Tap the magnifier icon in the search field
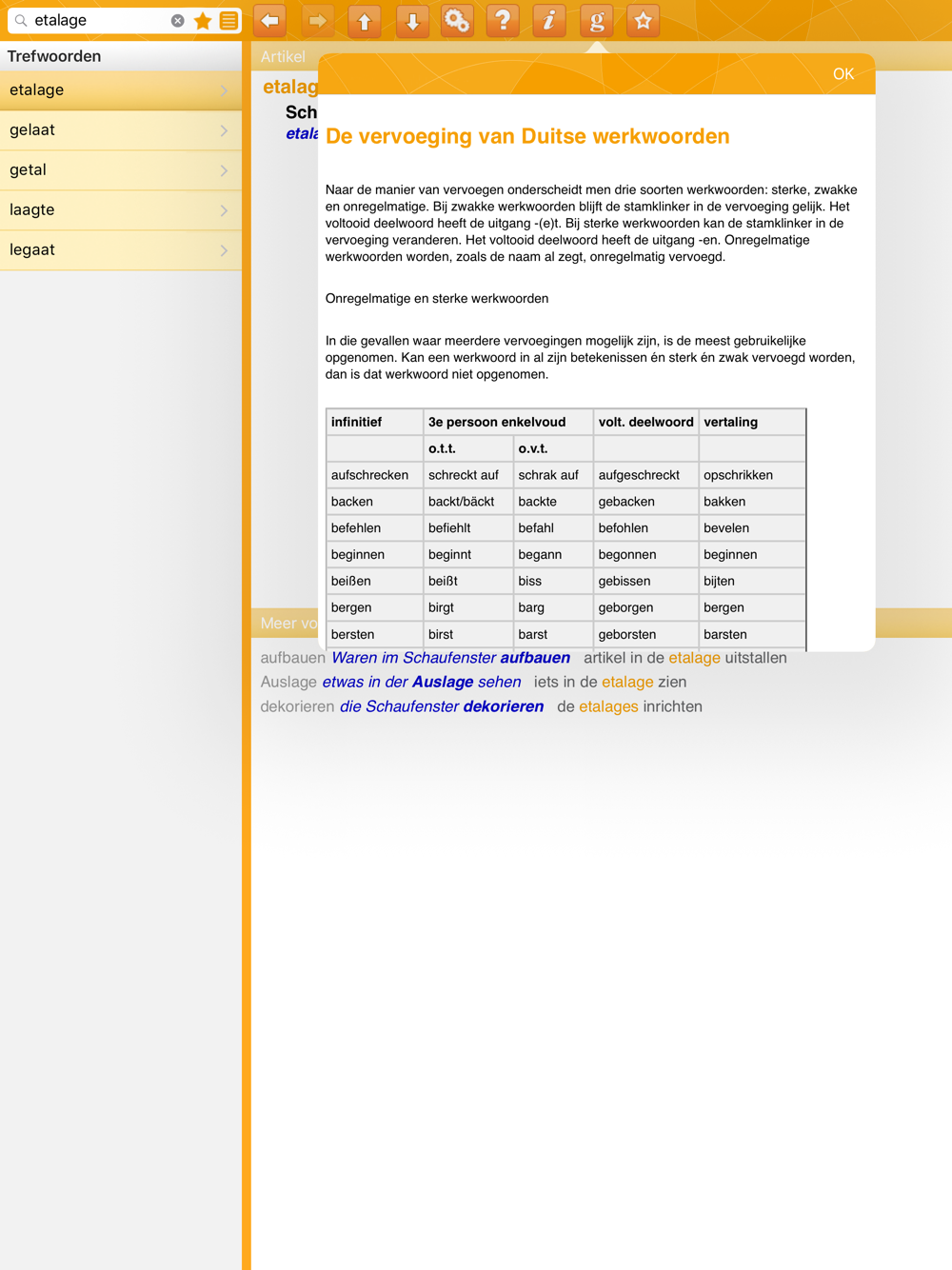This screenshot has height=1270, width=952. pyautogui.click(x=21, y=20)
